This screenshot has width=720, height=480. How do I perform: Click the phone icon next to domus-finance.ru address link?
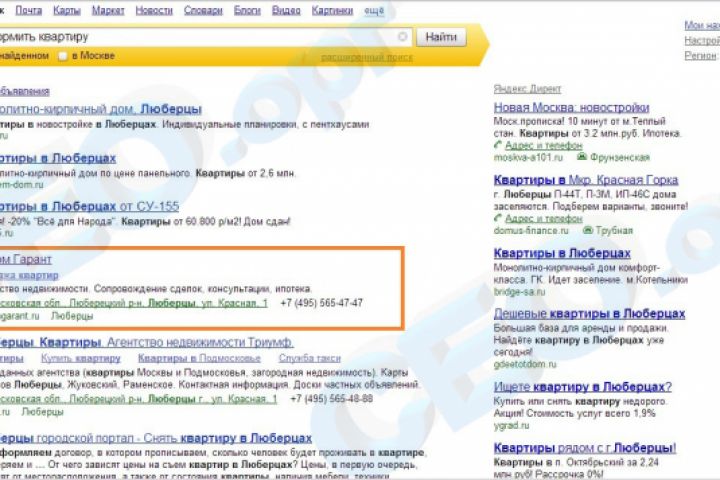(498, 218)
